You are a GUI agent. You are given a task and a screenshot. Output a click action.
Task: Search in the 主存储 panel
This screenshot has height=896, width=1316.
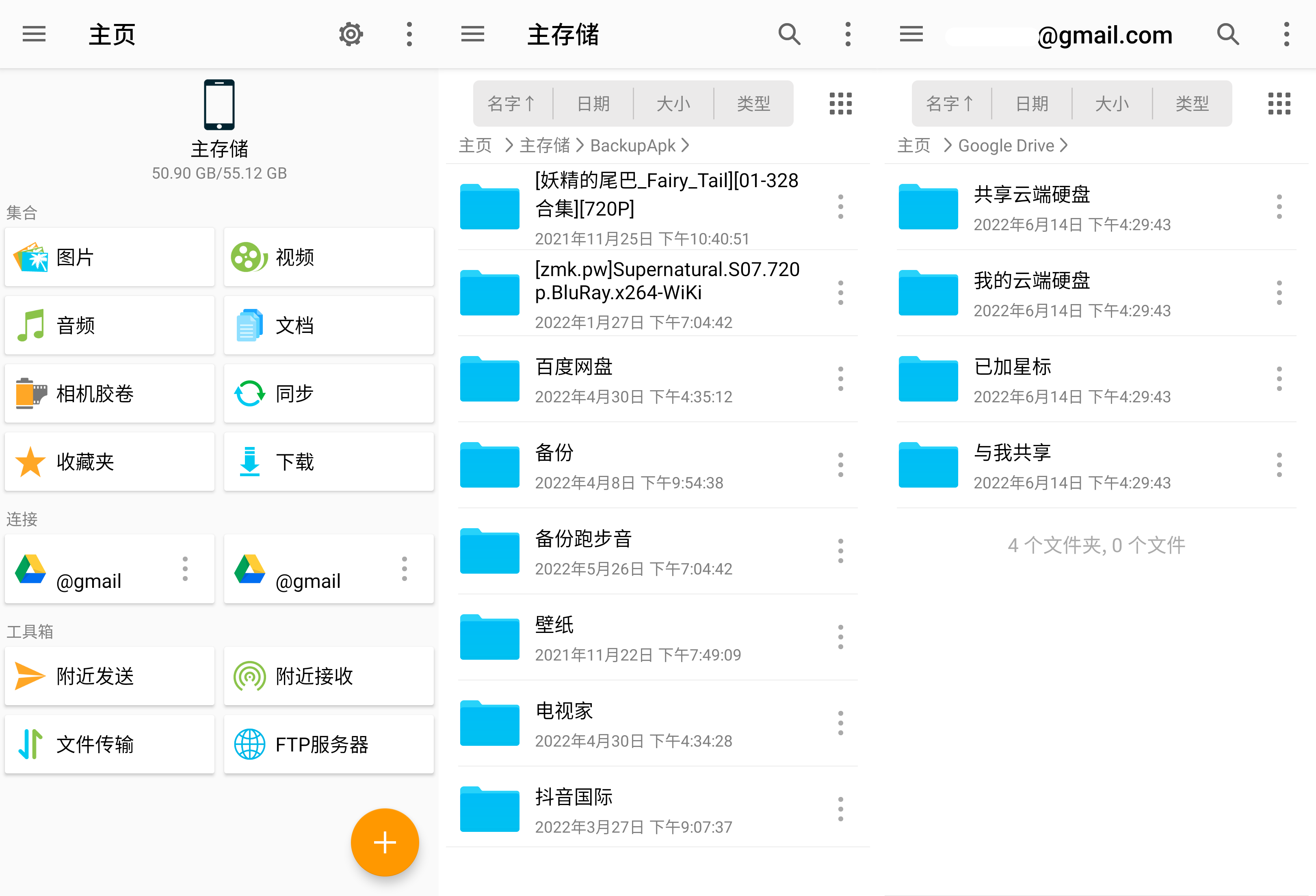click(x=789, y=35)
